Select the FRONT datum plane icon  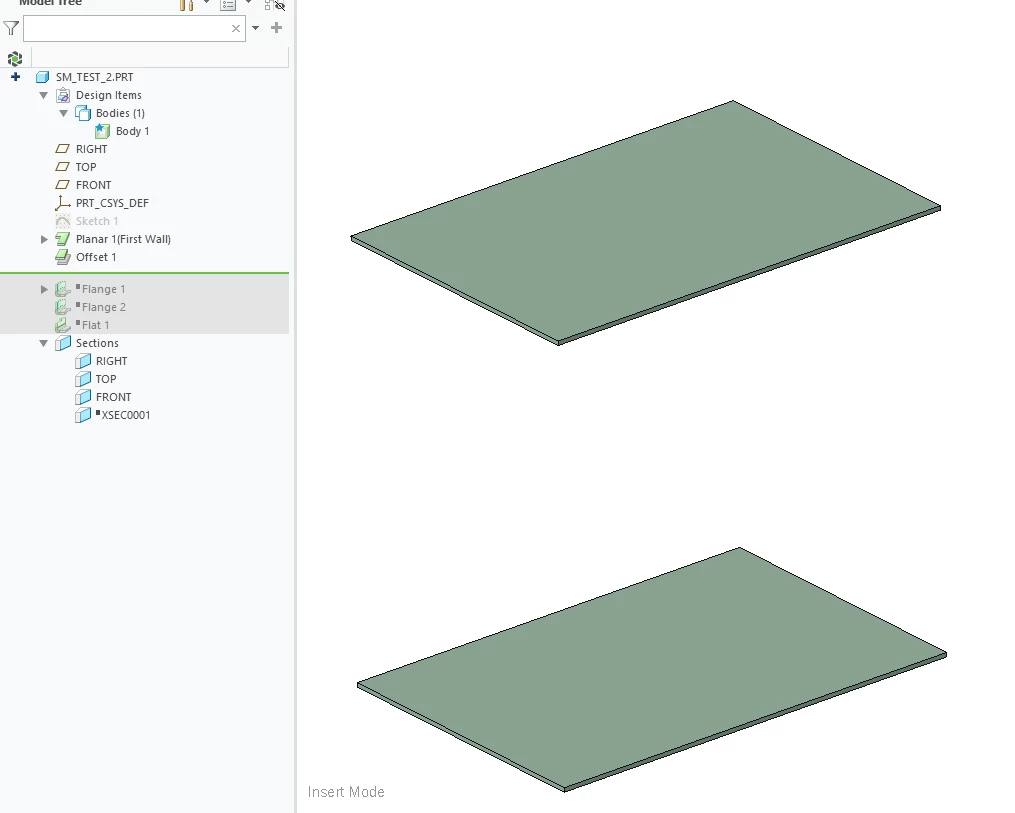pos(63,185)
